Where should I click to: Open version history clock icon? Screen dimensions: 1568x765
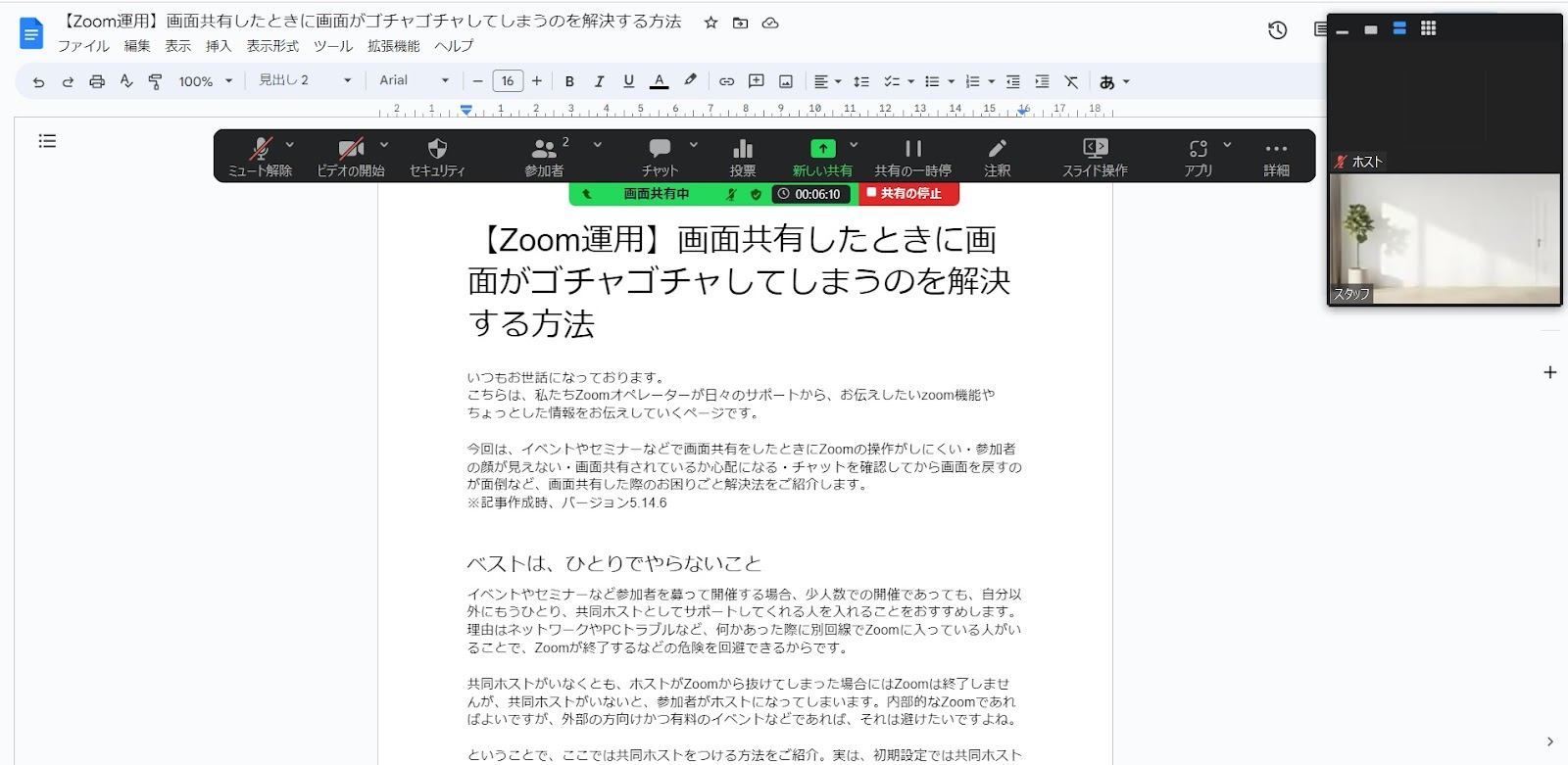coord(1277,30)
